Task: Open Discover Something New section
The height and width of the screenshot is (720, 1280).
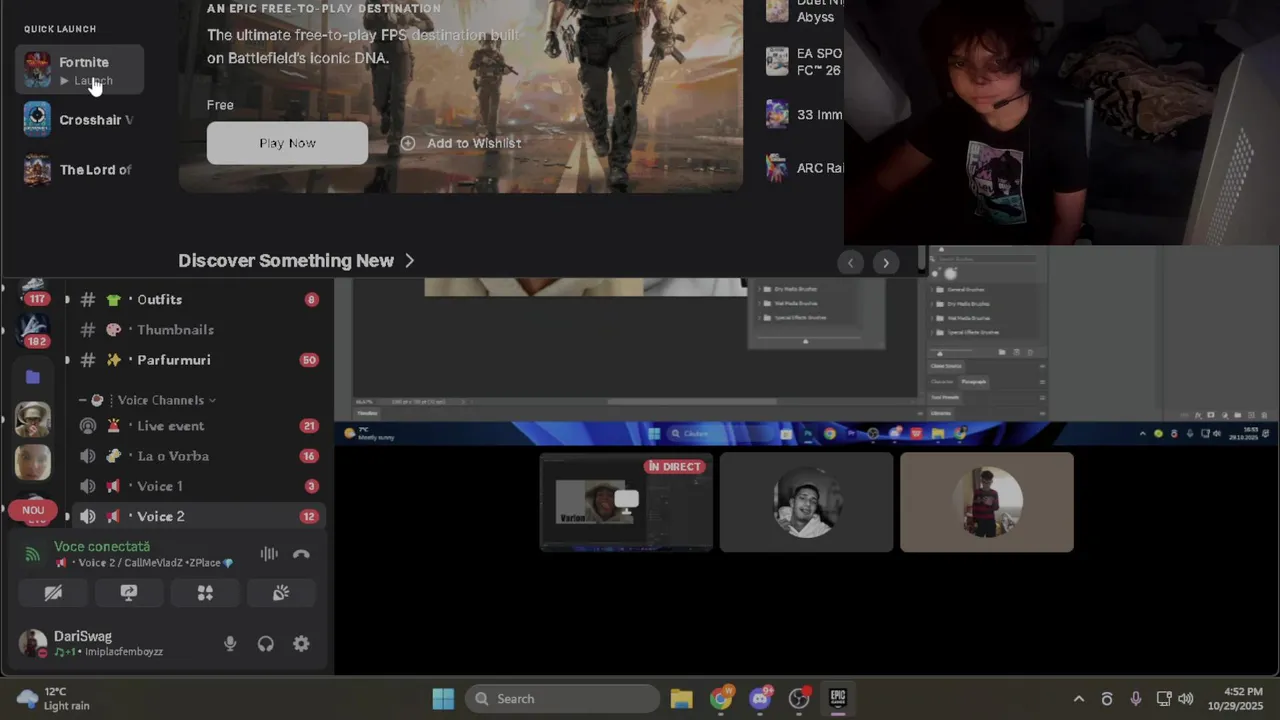Action: [x=296, y=261]
